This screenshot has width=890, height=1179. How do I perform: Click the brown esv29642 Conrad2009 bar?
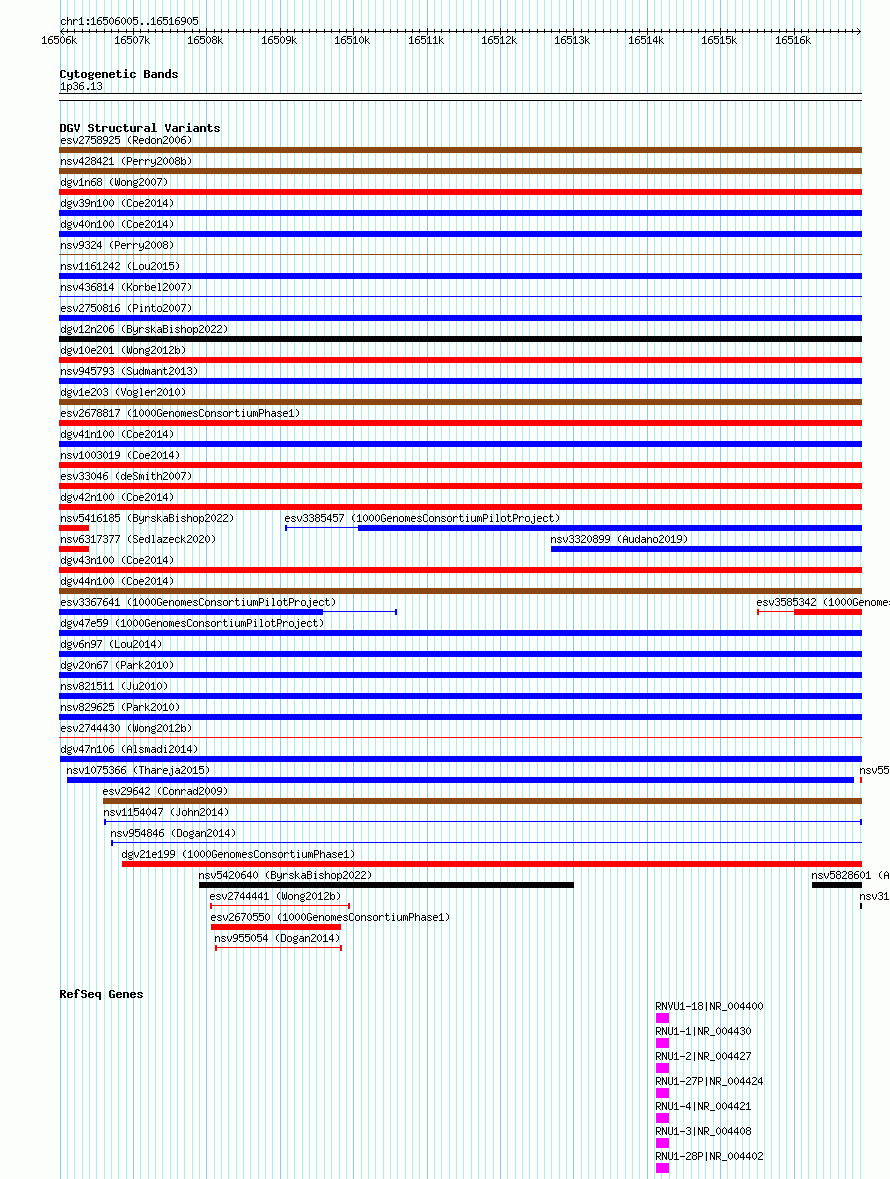click(x=482, y=802)
